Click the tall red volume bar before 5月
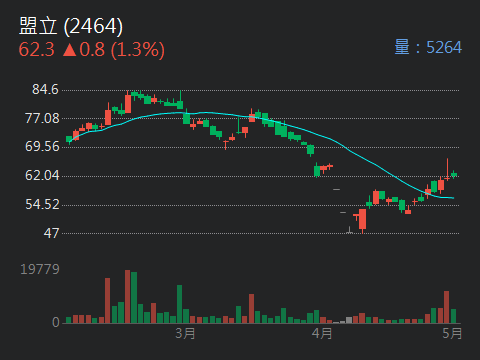Image resolution: width=480 pixels, height=360 pixels. [x=446, y=307]
